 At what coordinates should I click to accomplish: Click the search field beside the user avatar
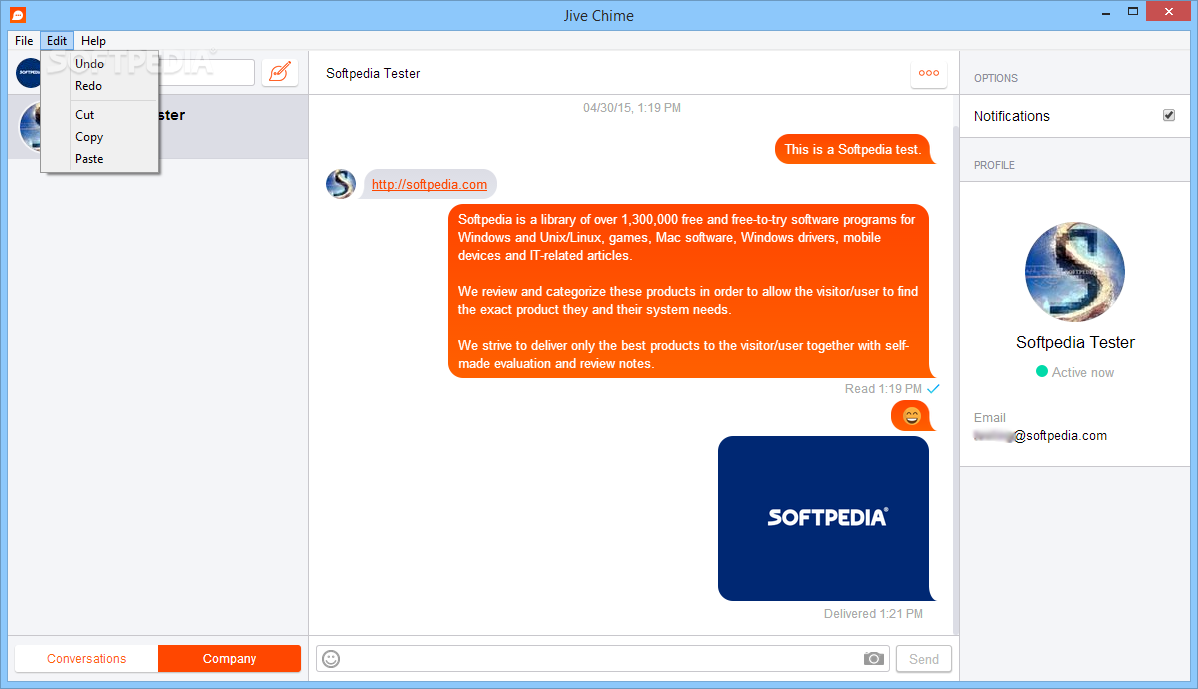click(206, 73)
